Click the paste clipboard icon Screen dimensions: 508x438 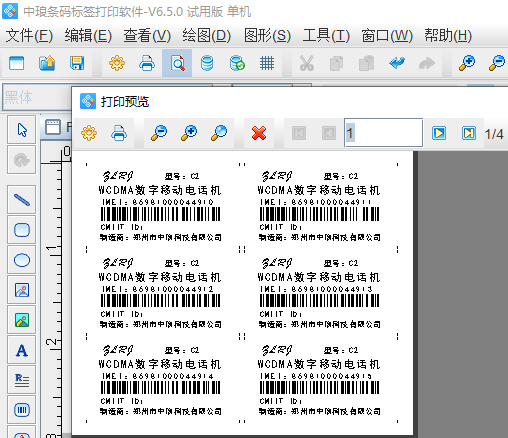tap(366, 63)
